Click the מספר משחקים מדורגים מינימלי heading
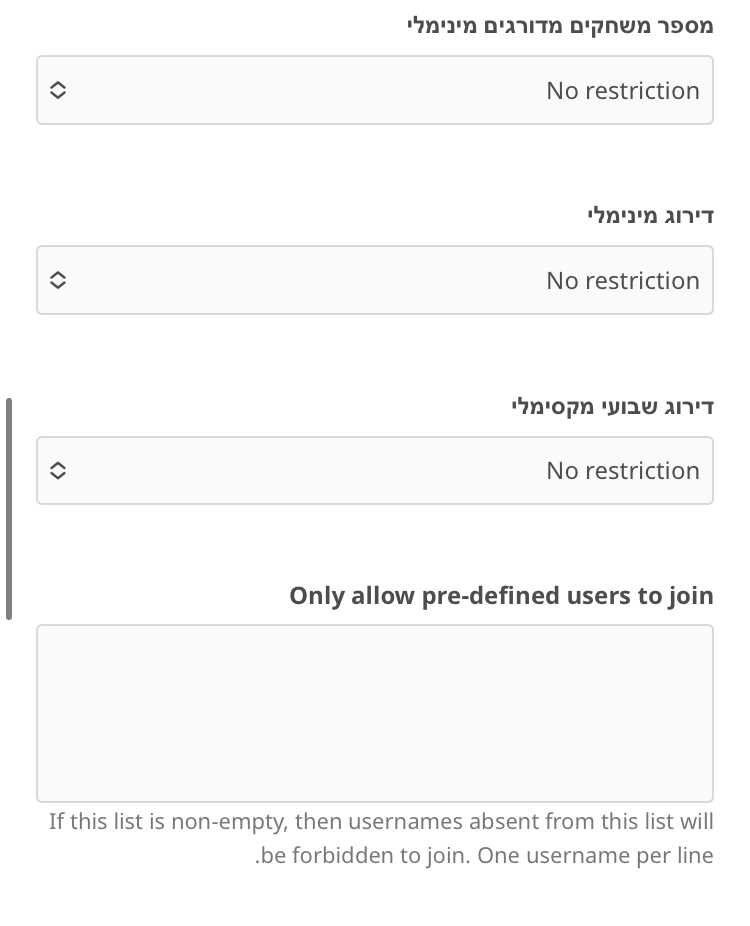Screen dimensions: 750x926 556,25
